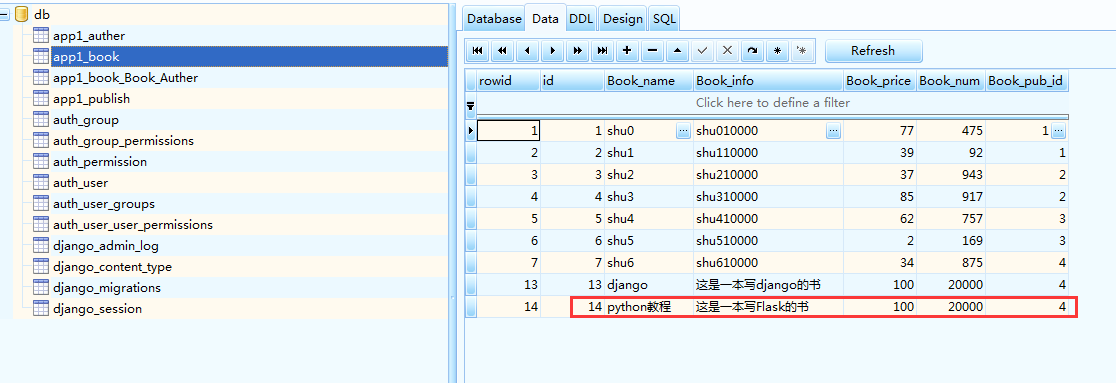The width and height of the screenshot is (1116, 383).
Task: Click the table icon beside django_session
Action: (41, 309)
